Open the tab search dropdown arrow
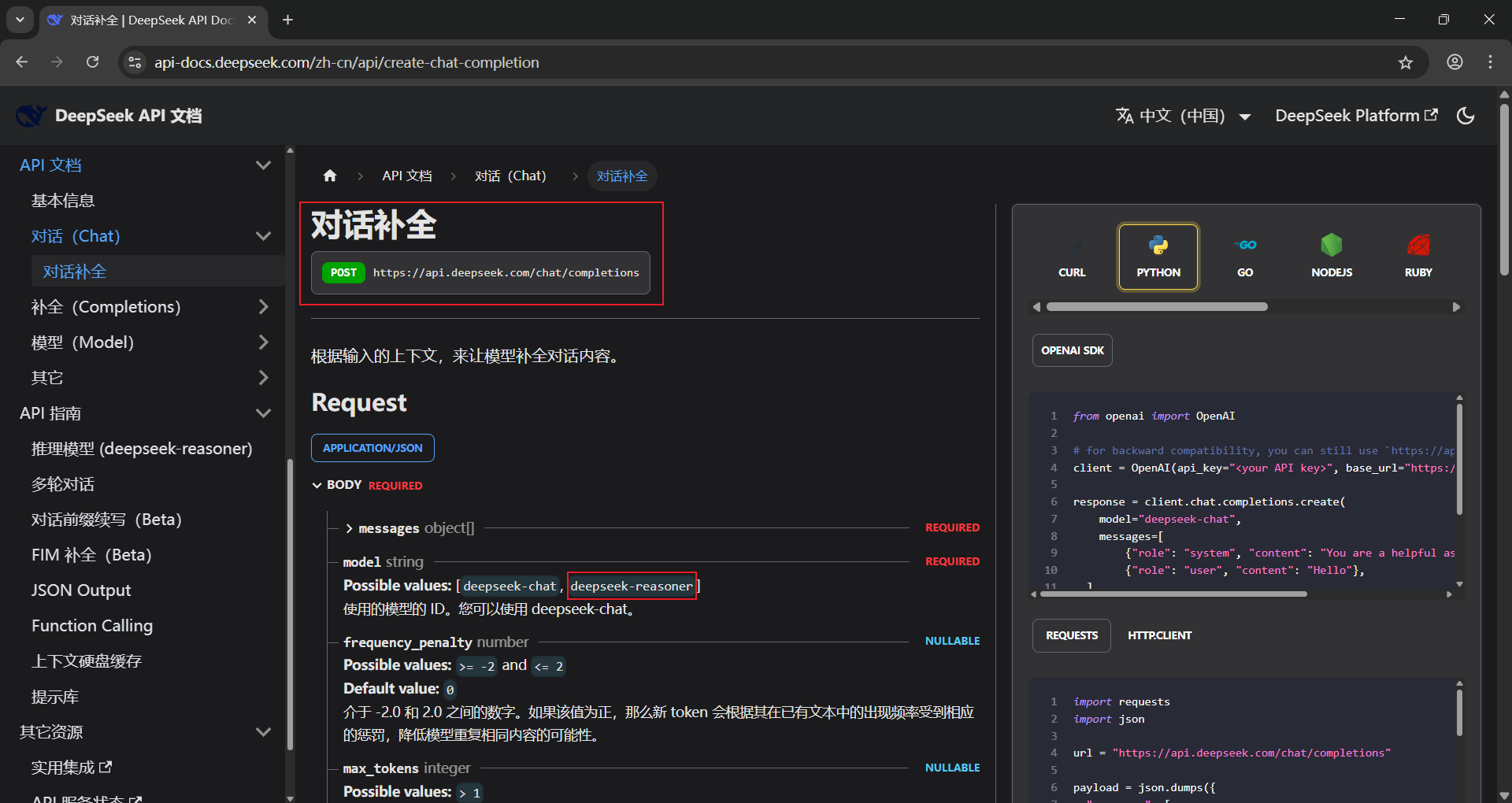The height and width of the screenshot is (803, 1512). [x=20, y=20]
